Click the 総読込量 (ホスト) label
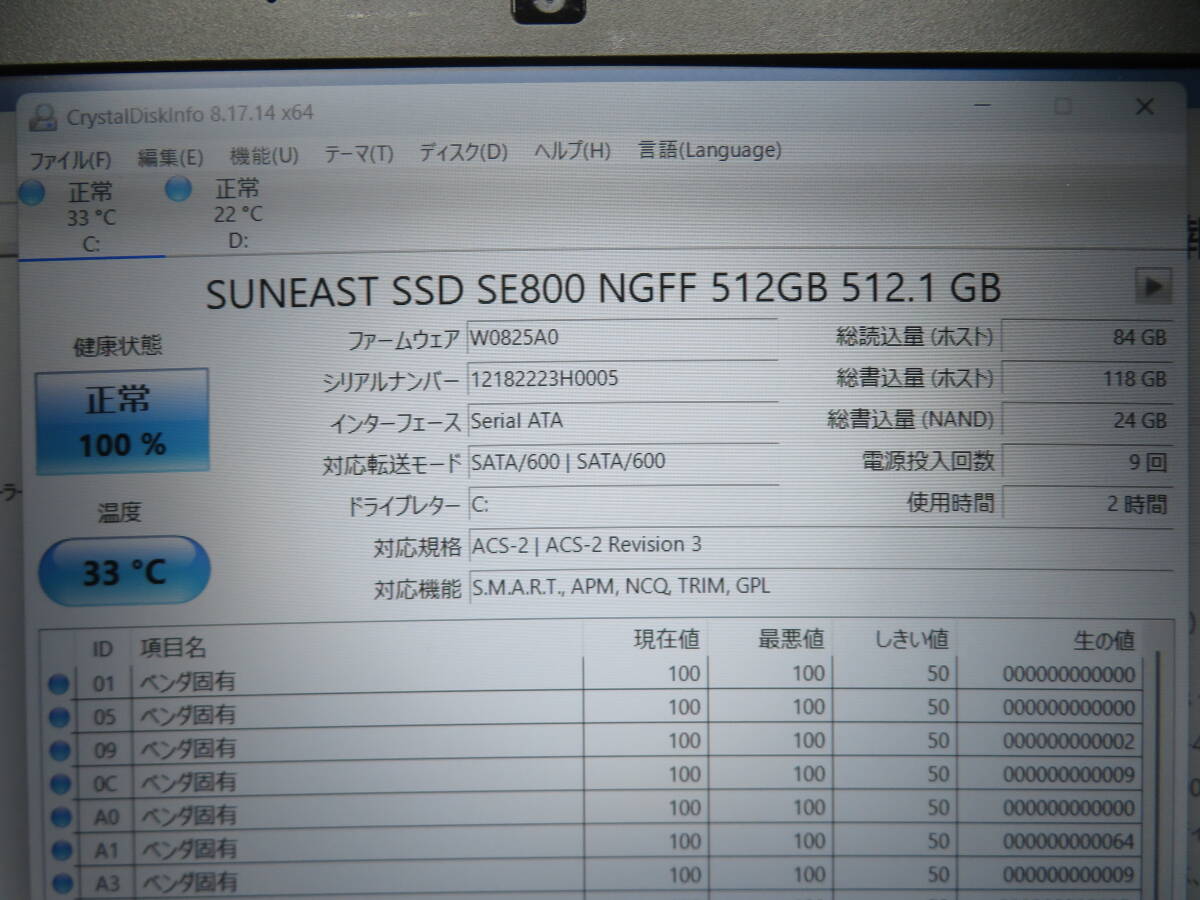Viewport: 1200px width, 900px height. [915, 337]
